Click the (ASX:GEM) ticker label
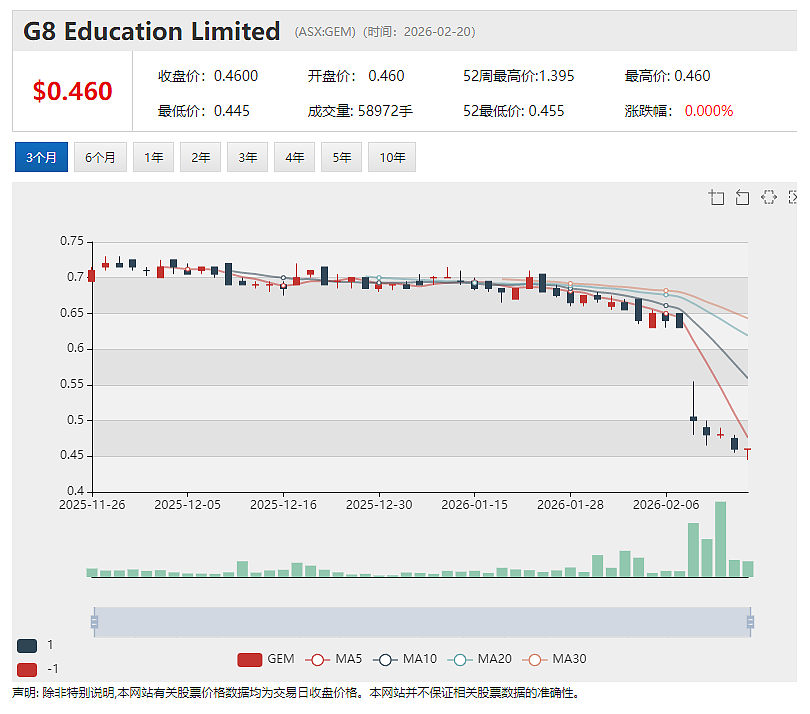The height and width of the screenshot is (714, 810). click(x=325, y=32)
